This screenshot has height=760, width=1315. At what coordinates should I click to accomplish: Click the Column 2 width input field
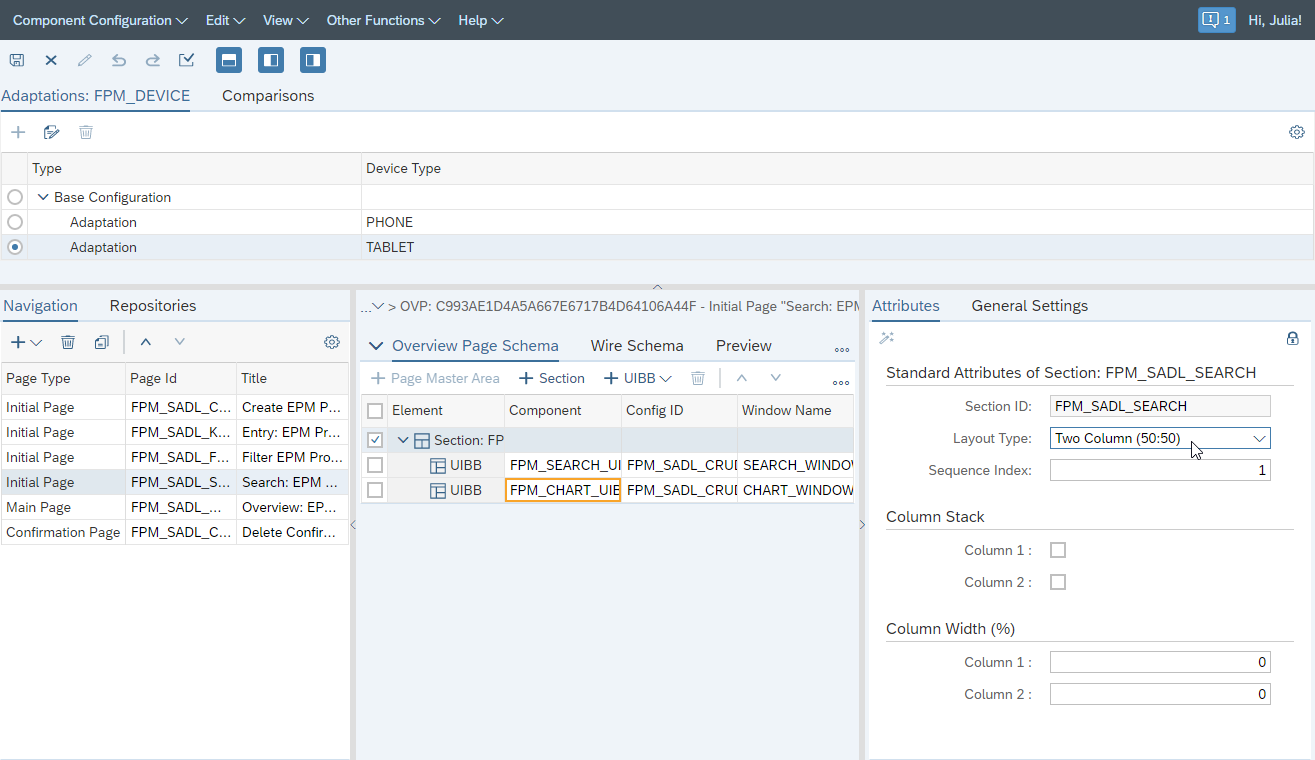(x=1160, y=693)
